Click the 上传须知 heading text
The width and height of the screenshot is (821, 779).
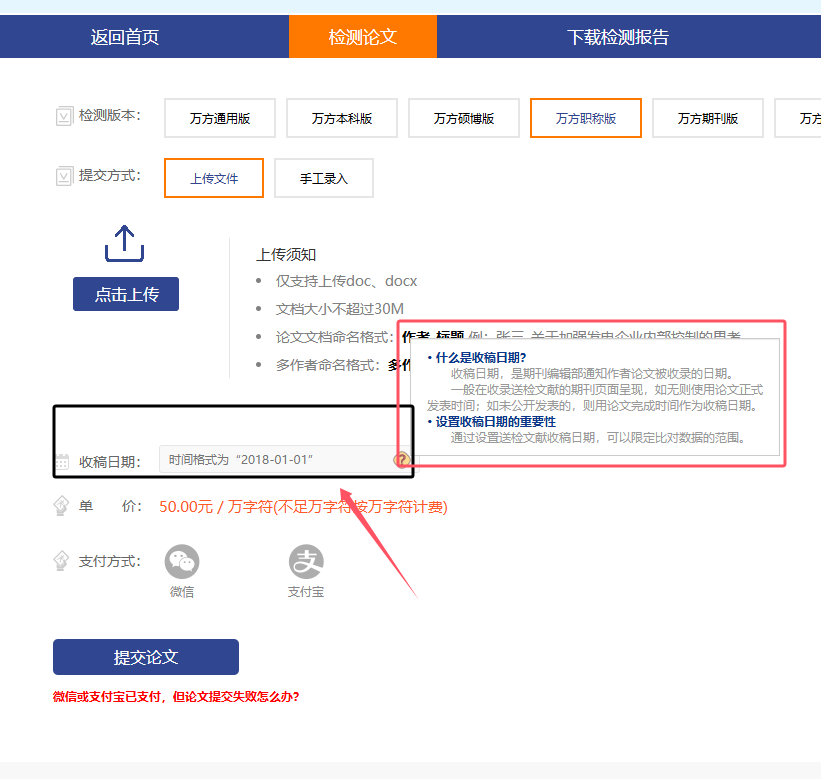(x=286, y=255)
